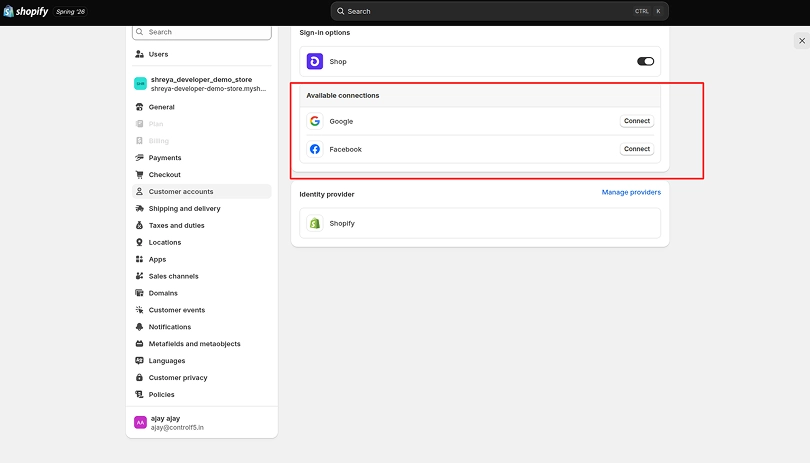Click the Billing icon
The height and width of the screenshot is (463, 810).
pos(139,141)
